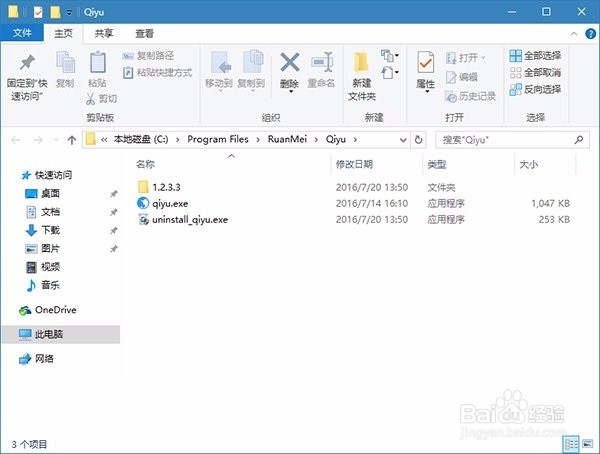This screenshot has width=600, height=454.
Task: Click the Refresh button
Action: 419,140
